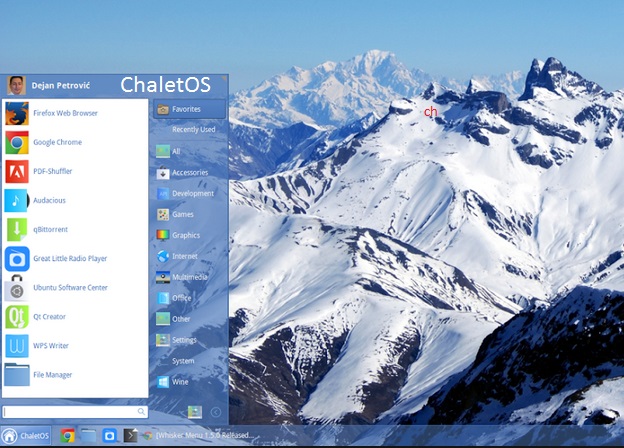624x448 pixels.
Task: Click the ChaletOS menu button on taskbar
Action: tap(26, 436)
